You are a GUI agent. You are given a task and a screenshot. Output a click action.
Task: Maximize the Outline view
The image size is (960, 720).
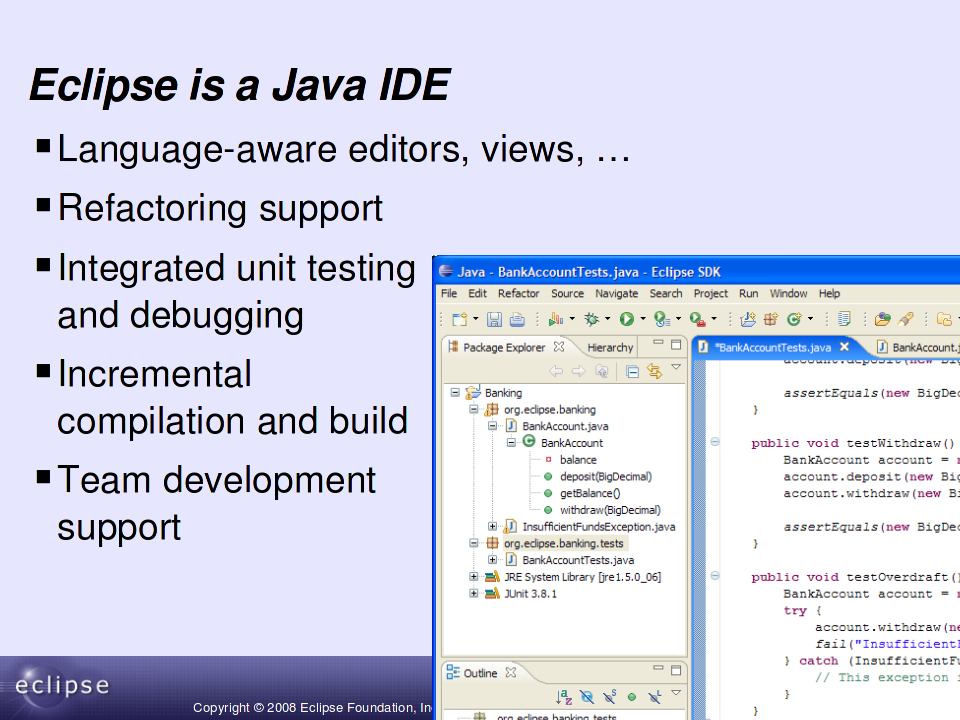point(676,670)
